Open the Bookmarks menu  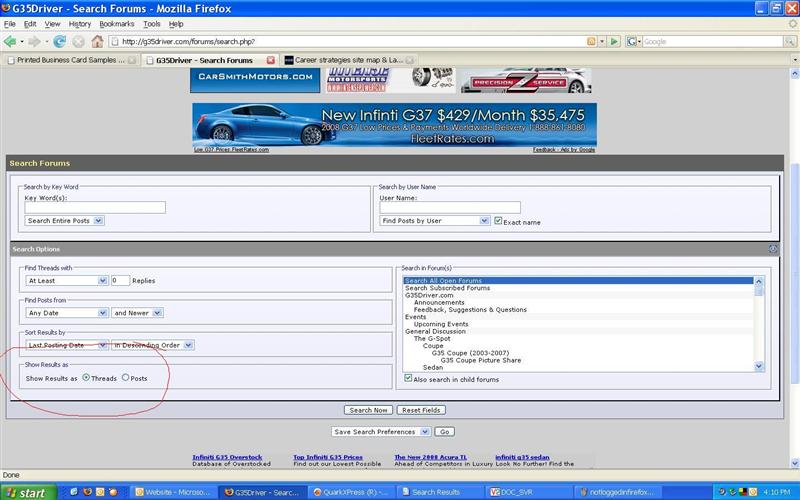116,23
